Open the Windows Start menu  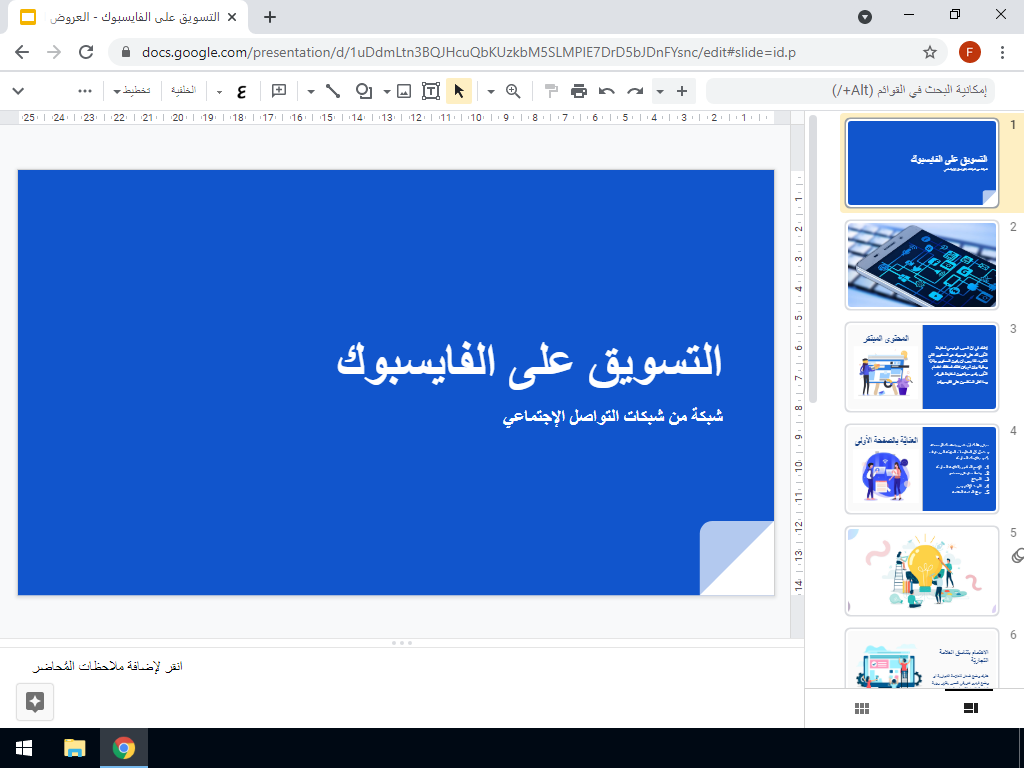coord(24,748)
